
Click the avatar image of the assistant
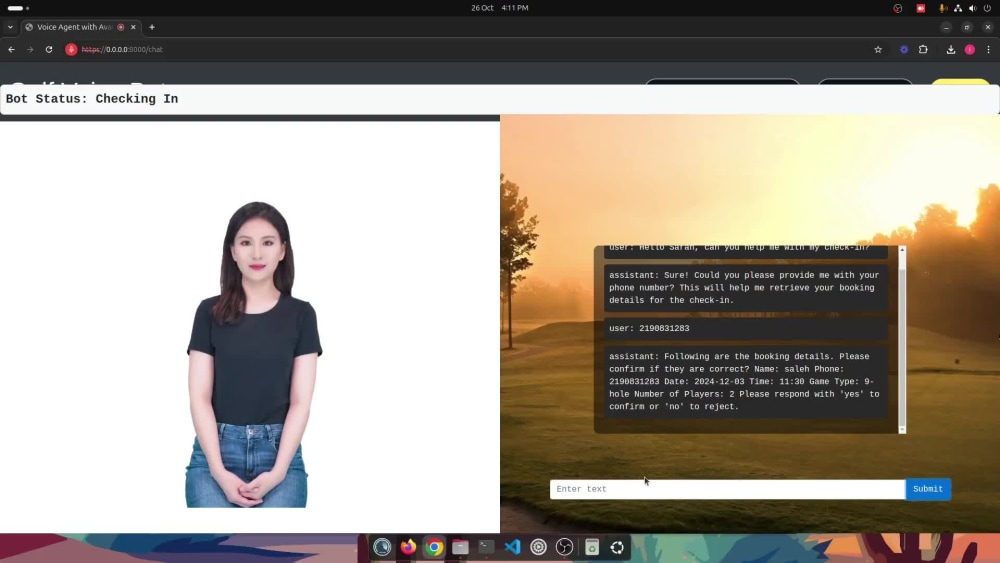[253, 355]
